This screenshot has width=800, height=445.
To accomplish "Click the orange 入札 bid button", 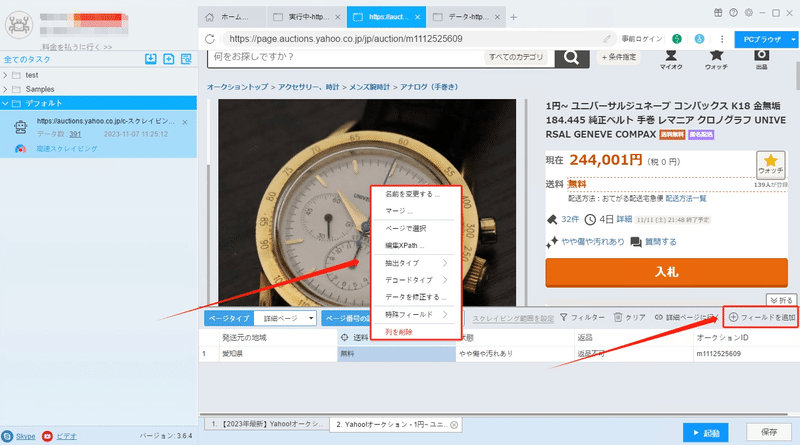I will [666, 272].
